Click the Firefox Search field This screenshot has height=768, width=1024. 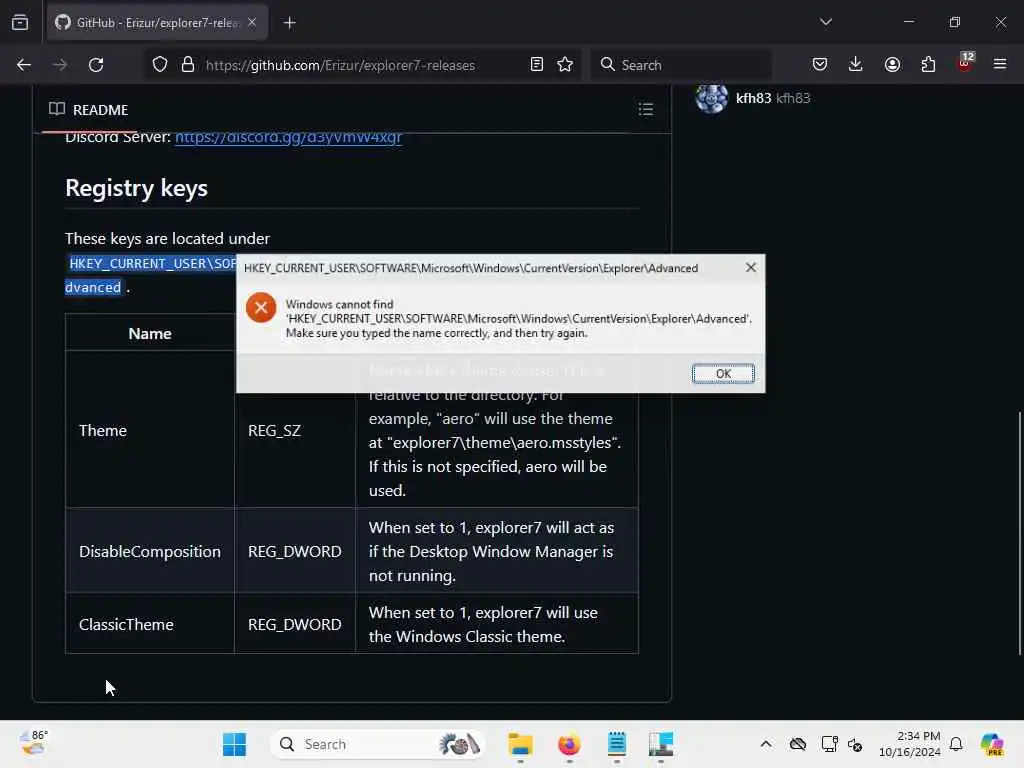681,65
